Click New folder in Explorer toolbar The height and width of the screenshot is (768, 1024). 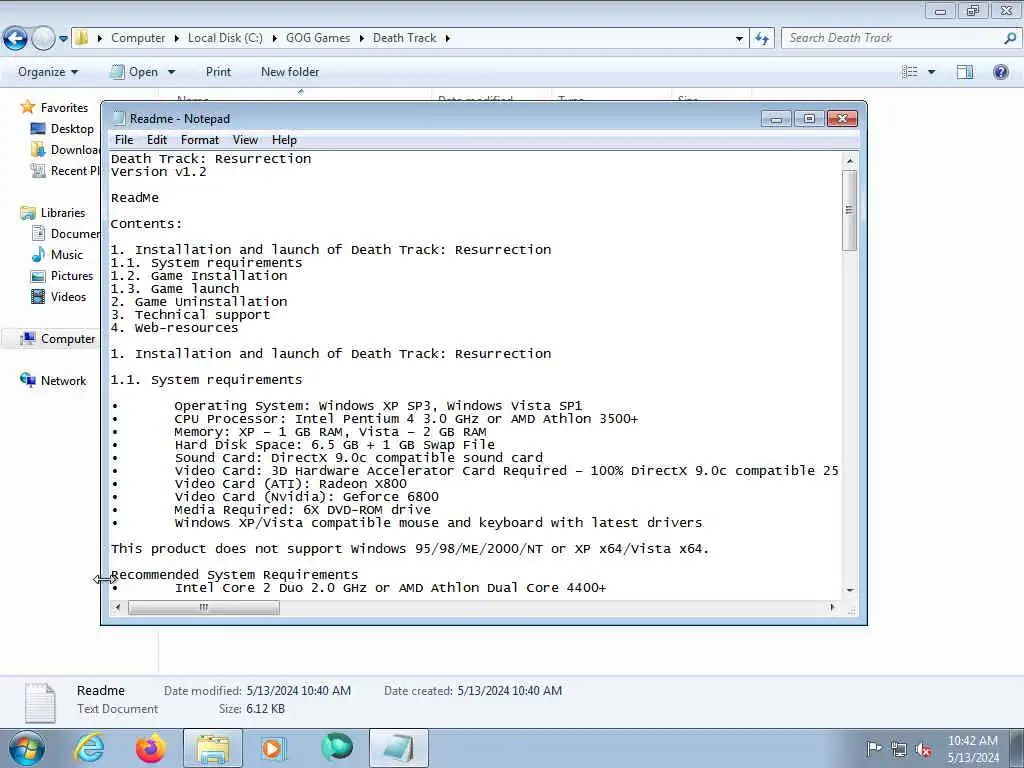pos(290,72)
